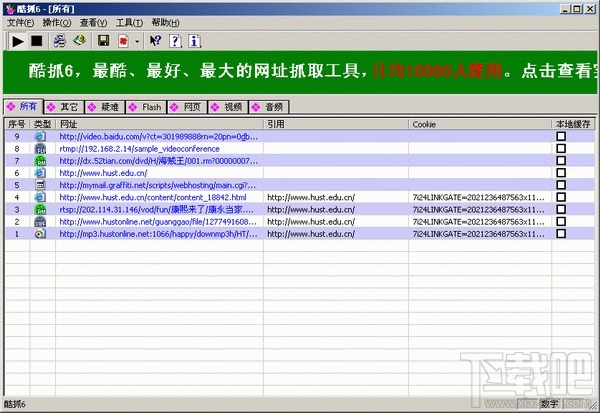
Task: Save list with floppy disk icon
Action: (103, 41)
